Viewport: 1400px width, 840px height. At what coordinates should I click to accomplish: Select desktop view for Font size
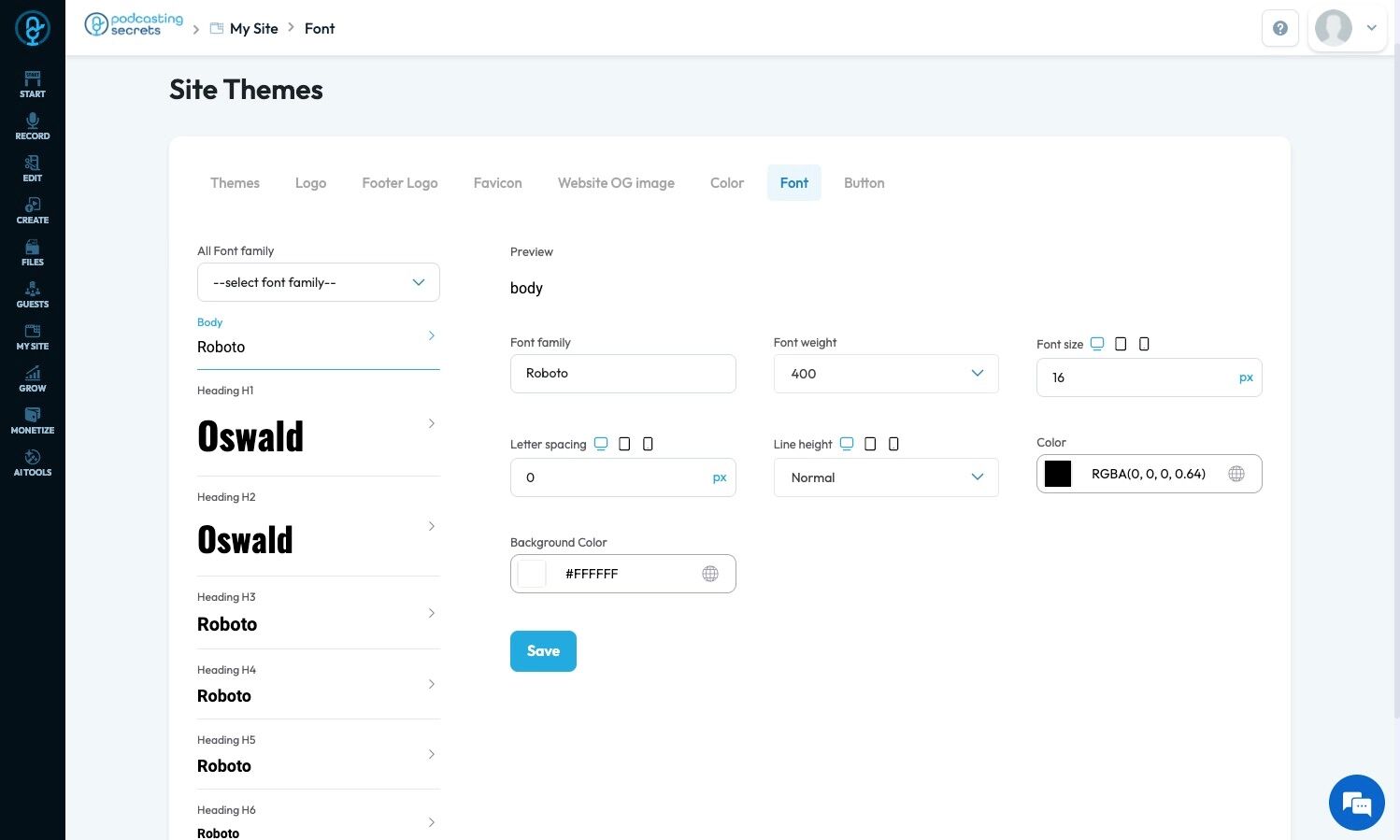1097,344
